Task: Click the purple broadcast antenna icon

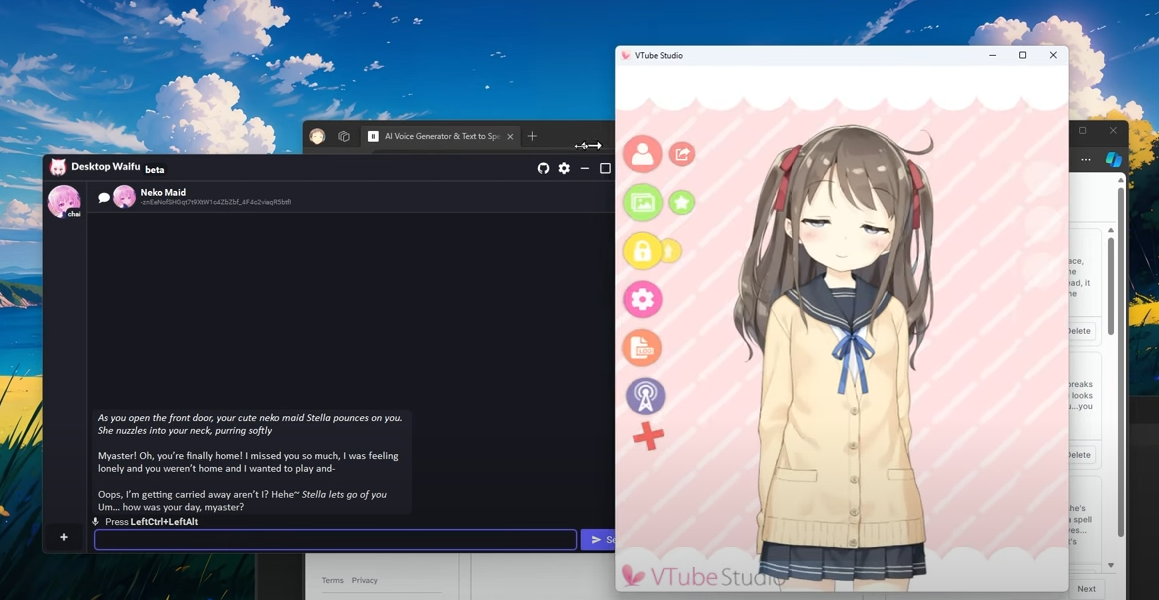Action: 645,397
